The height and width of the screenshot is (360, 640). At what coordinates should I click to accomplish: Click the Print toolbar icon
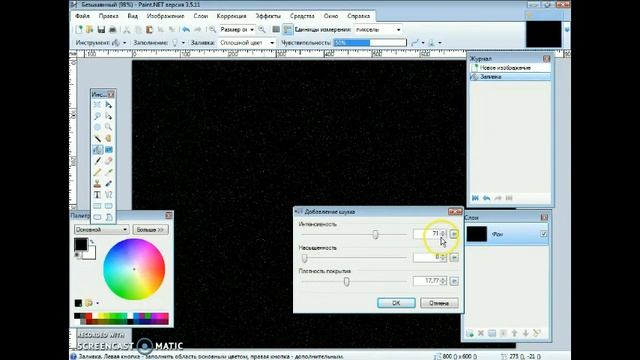click(x=113, y=29)
